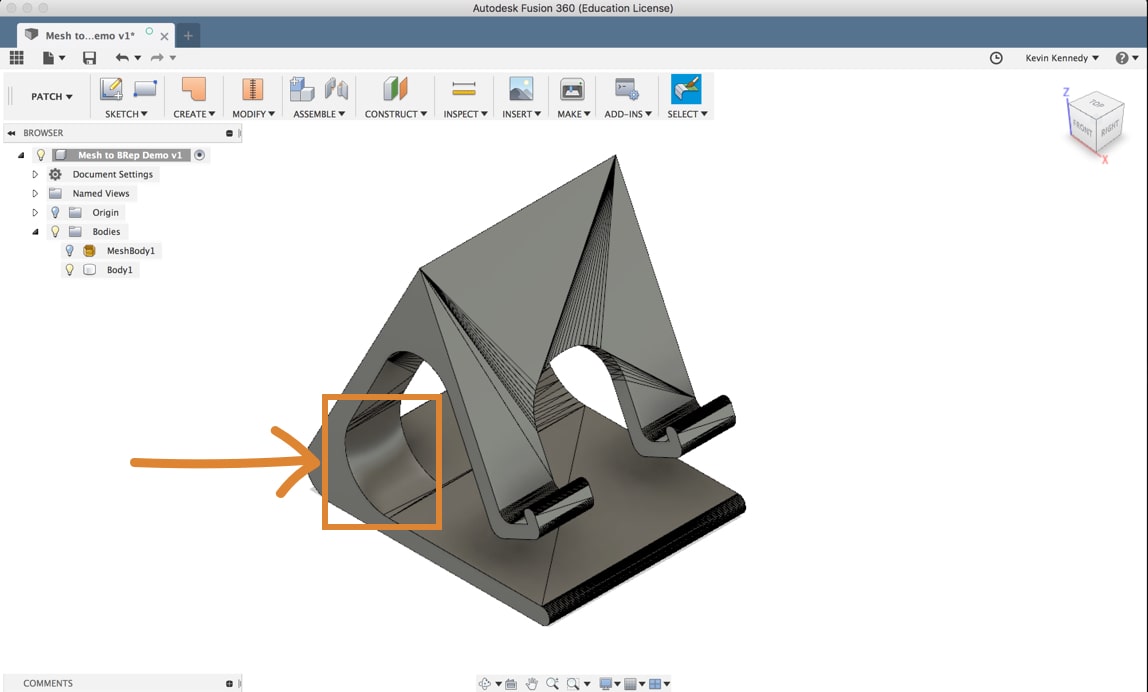Expand Document Settings tree node

(34, 174)
